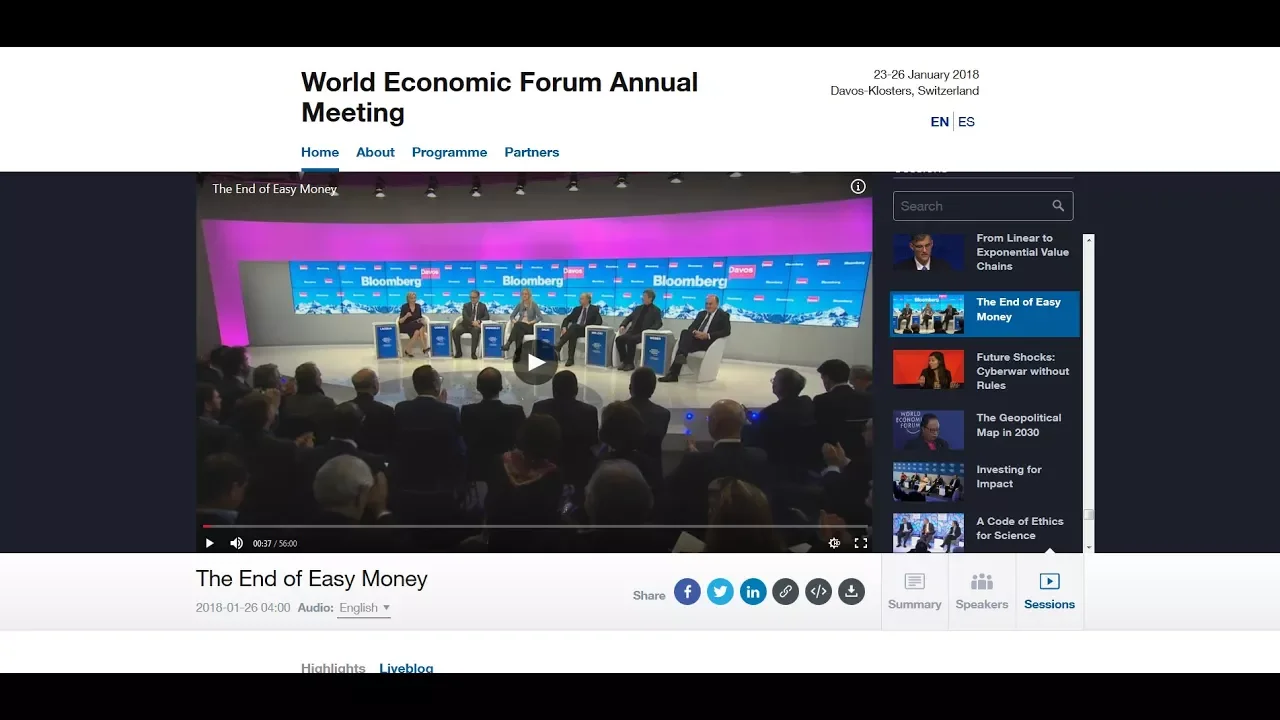Click the search magnifier icon in sessions

point(1058,206)
